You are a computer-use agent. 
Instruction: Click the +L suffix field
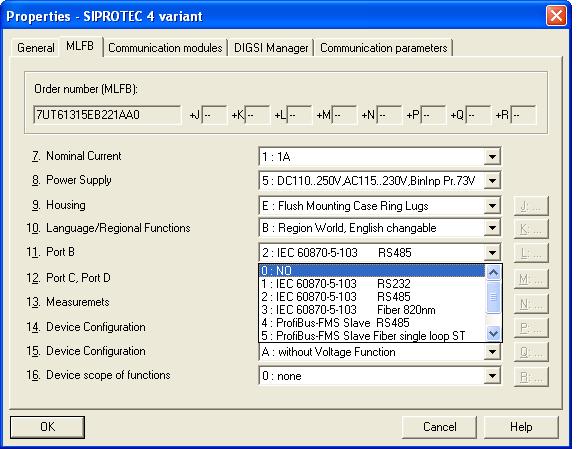point(299,115)
